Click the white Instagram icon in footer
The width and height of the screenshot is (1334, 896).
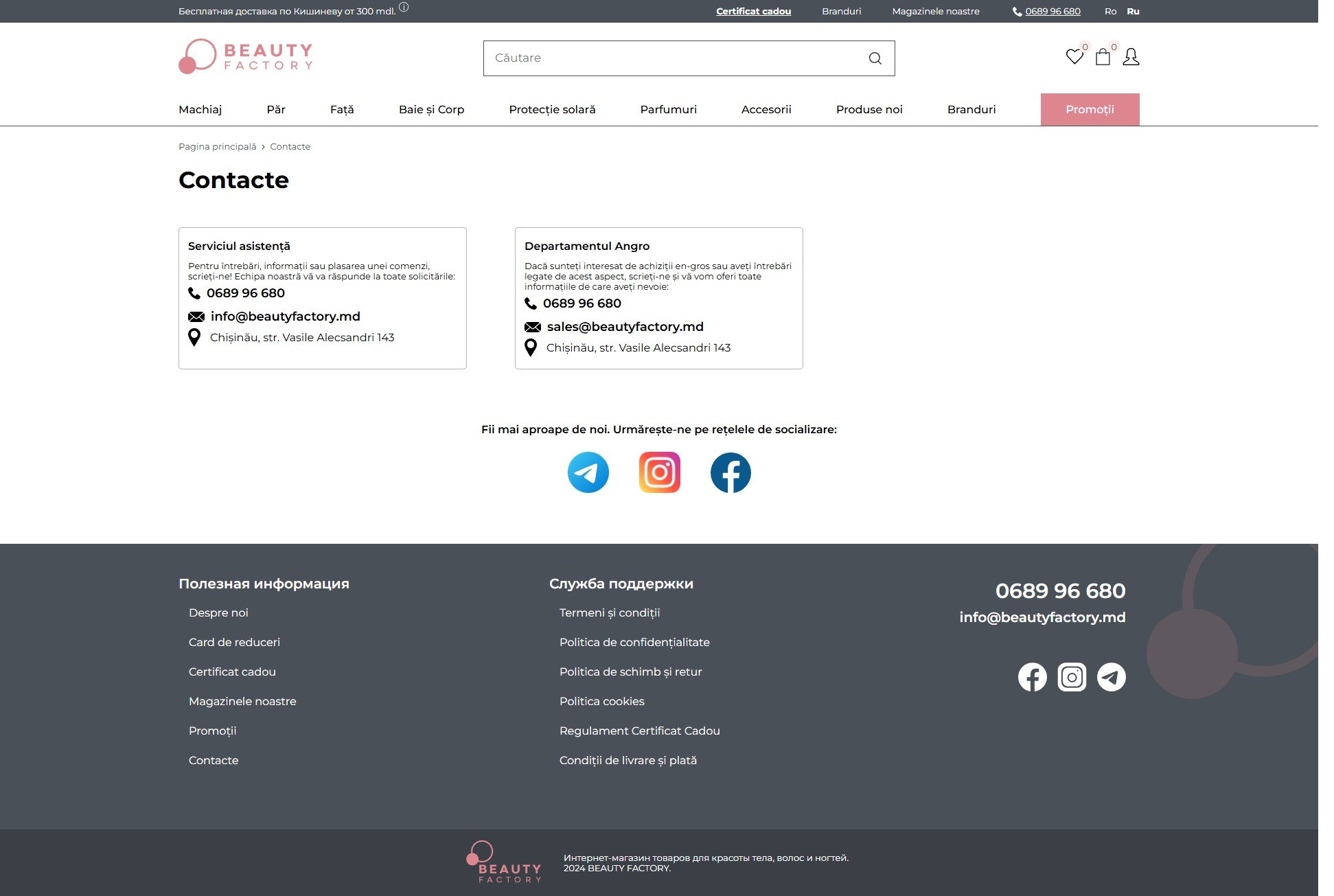tap(1072, 677)
